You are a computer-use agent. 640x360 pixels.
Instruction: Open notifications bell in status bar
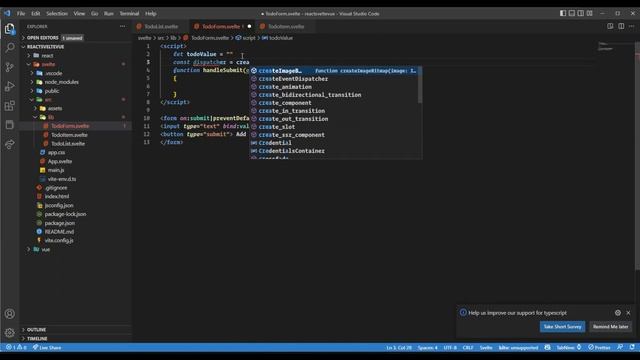(x=632, y=347)
